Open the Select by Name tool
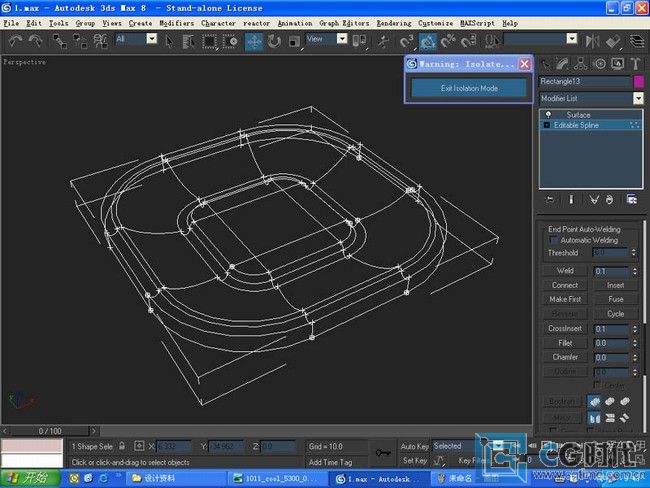The height and width of the screenshot is (488, 650). coord(189,41)
